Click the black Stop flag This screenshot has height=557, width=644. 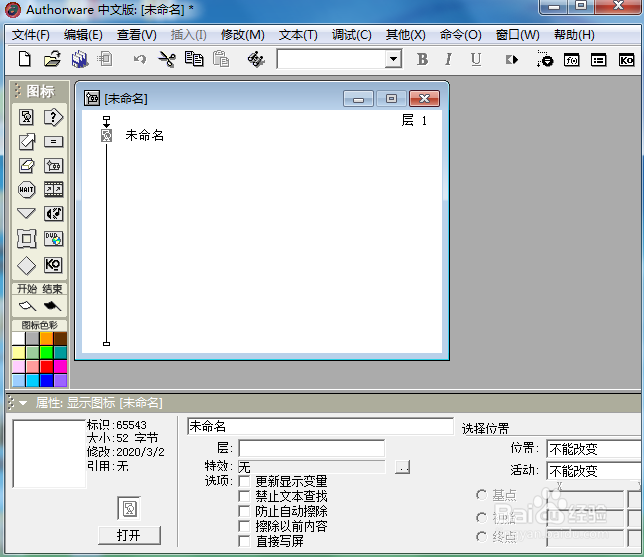(x=52, y=306)
